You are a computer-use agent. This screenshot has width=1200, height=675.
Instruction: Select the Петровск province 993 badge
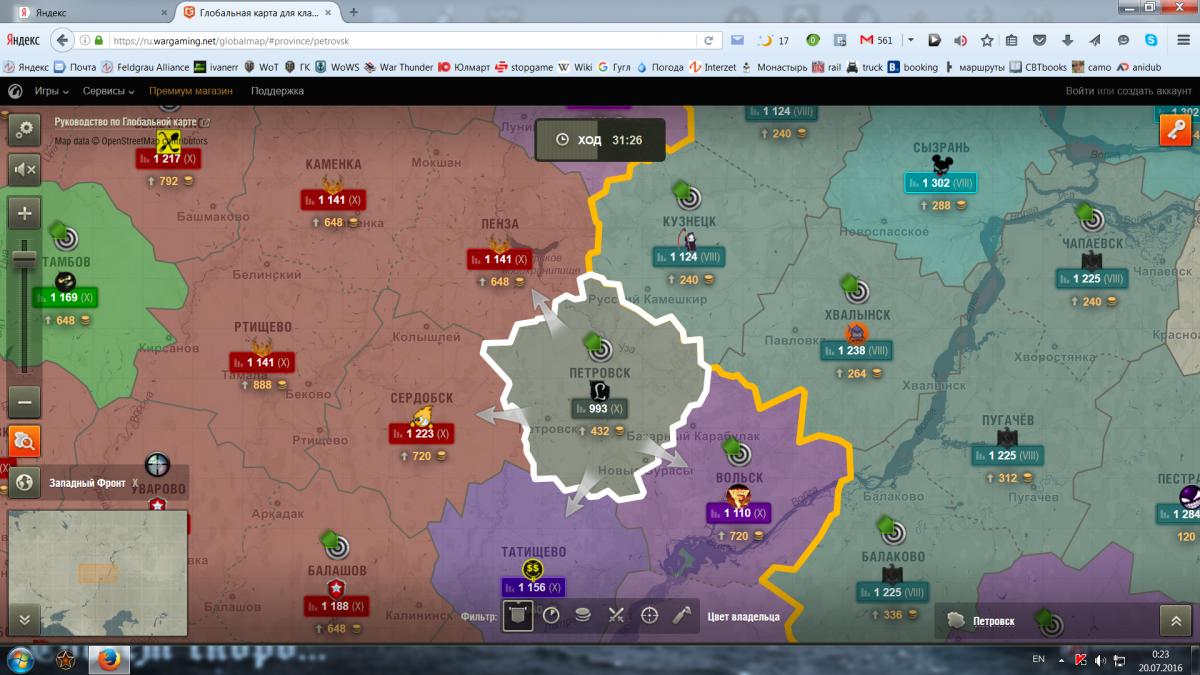tap(600, 409)
